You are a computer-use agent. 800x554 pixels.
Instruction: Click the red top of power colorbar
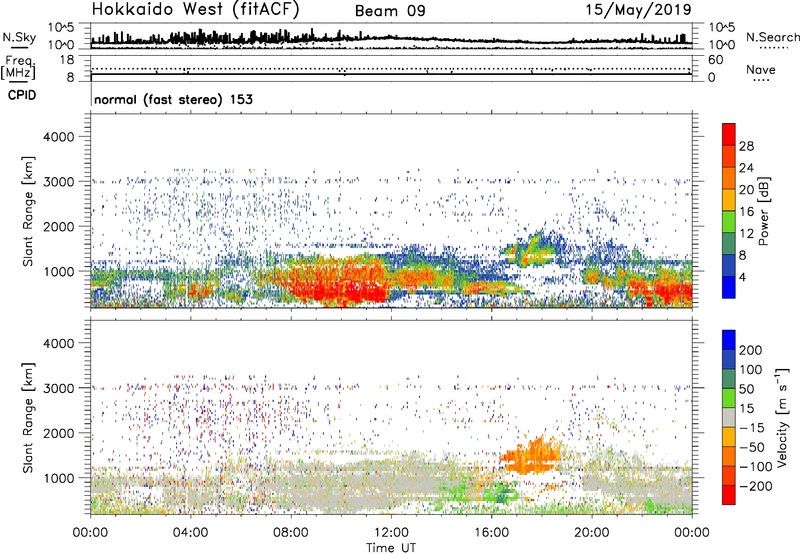point(729,134)
